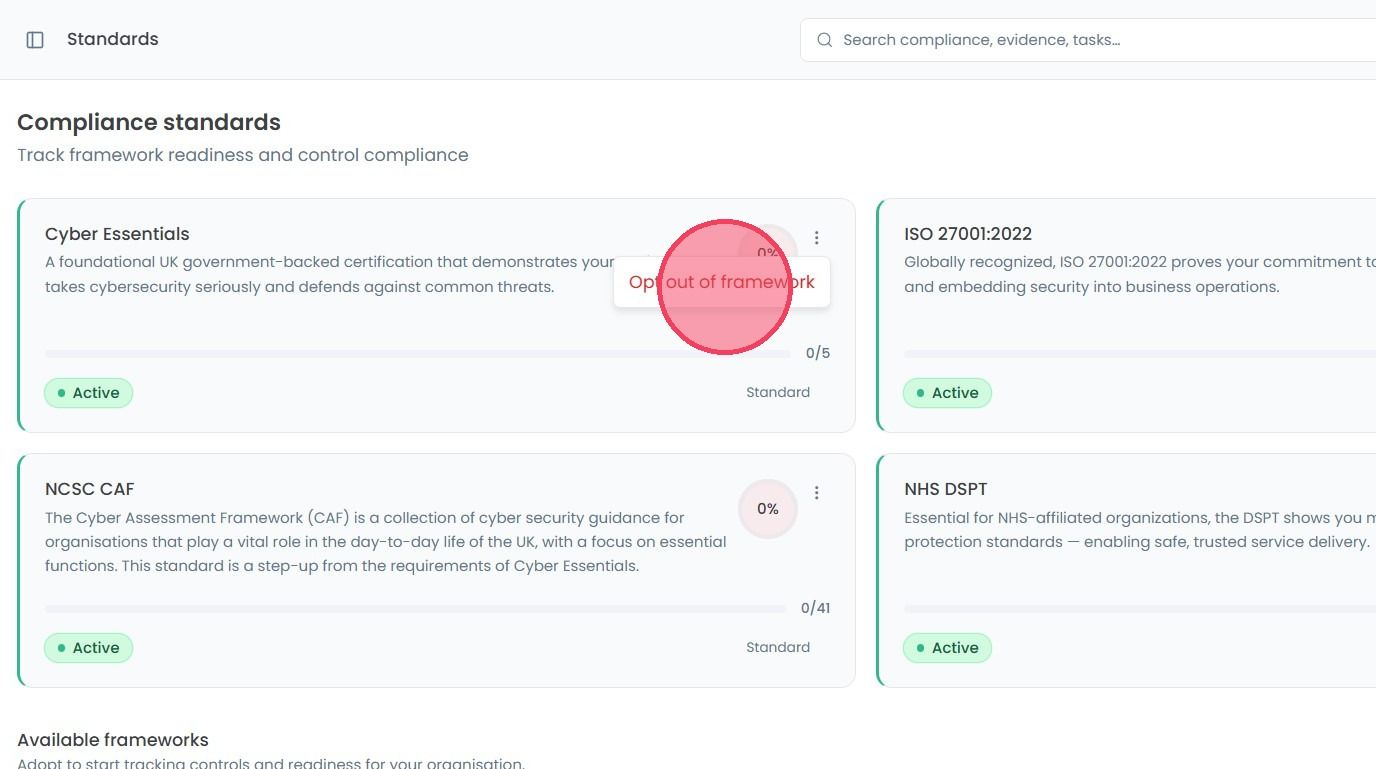
Task: Click Cyber Essentials 0/5 progress bar
Action: click(418, 354)
